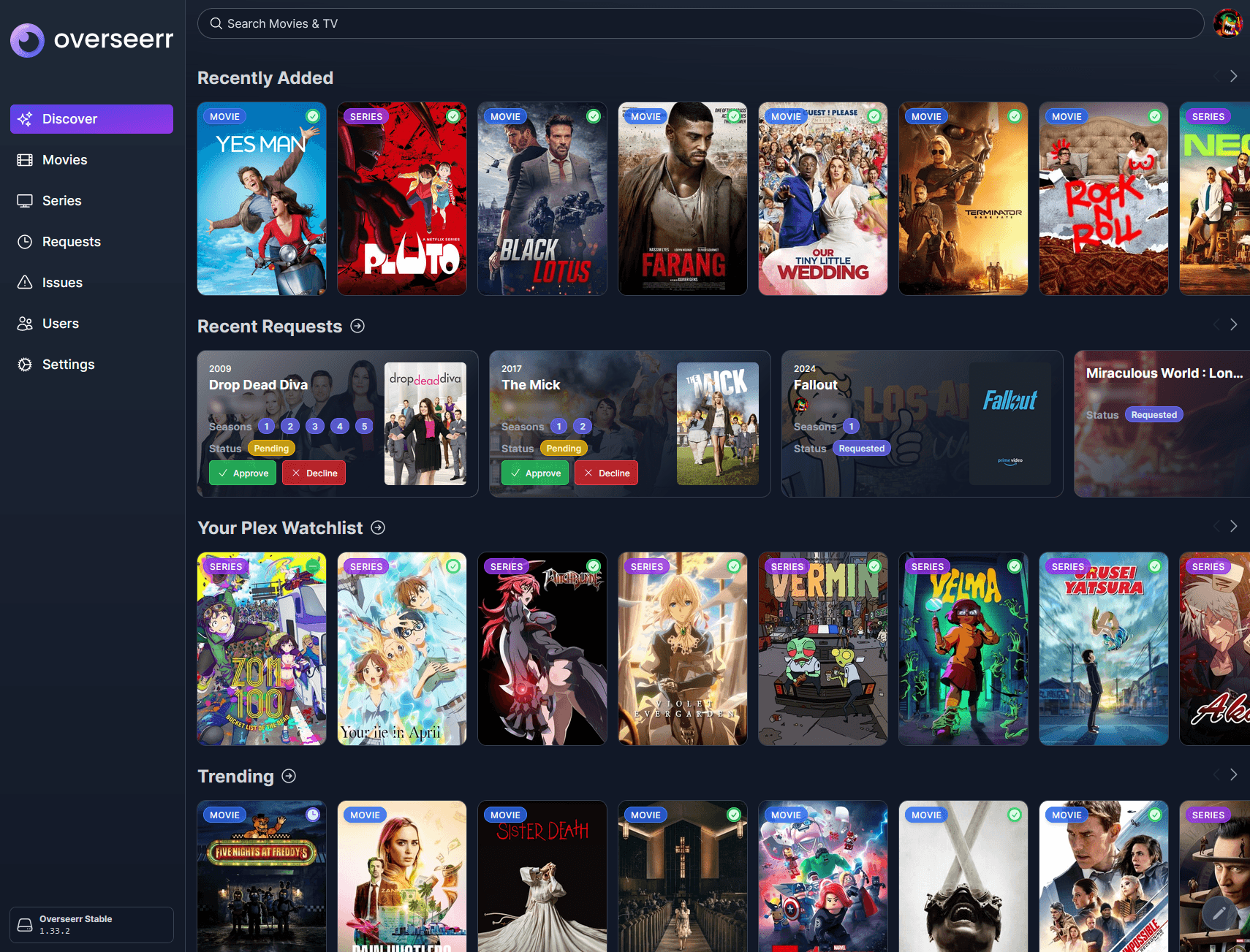Click pending clock icon on Five Nights
Viewport: 1250px width, 952px height.
point(313,815)
